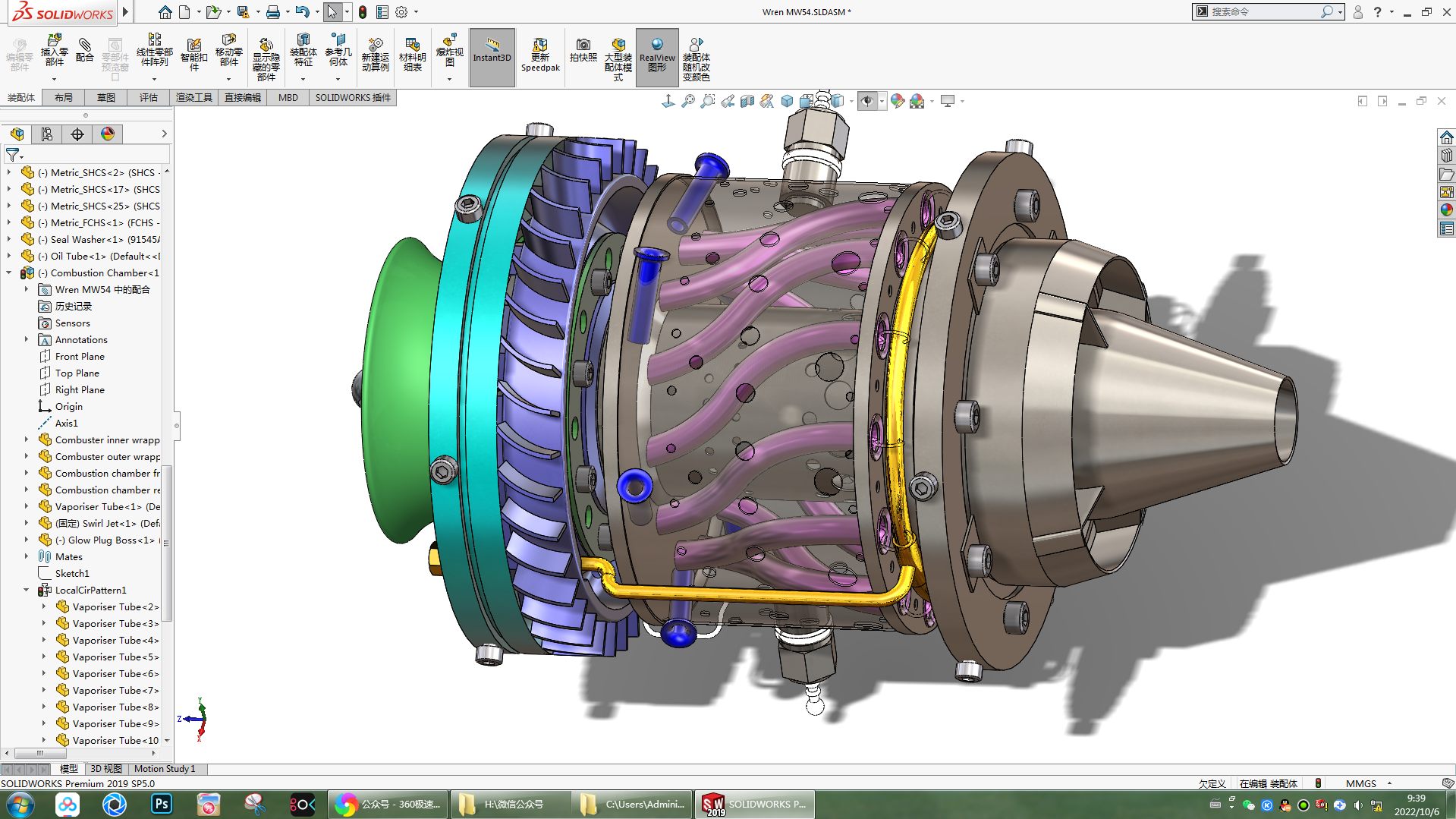Open the SOLIDWORKS 插件 ribbon tab
The height and width of the screenshot is (819, 1456).
(x=353, y=98)
